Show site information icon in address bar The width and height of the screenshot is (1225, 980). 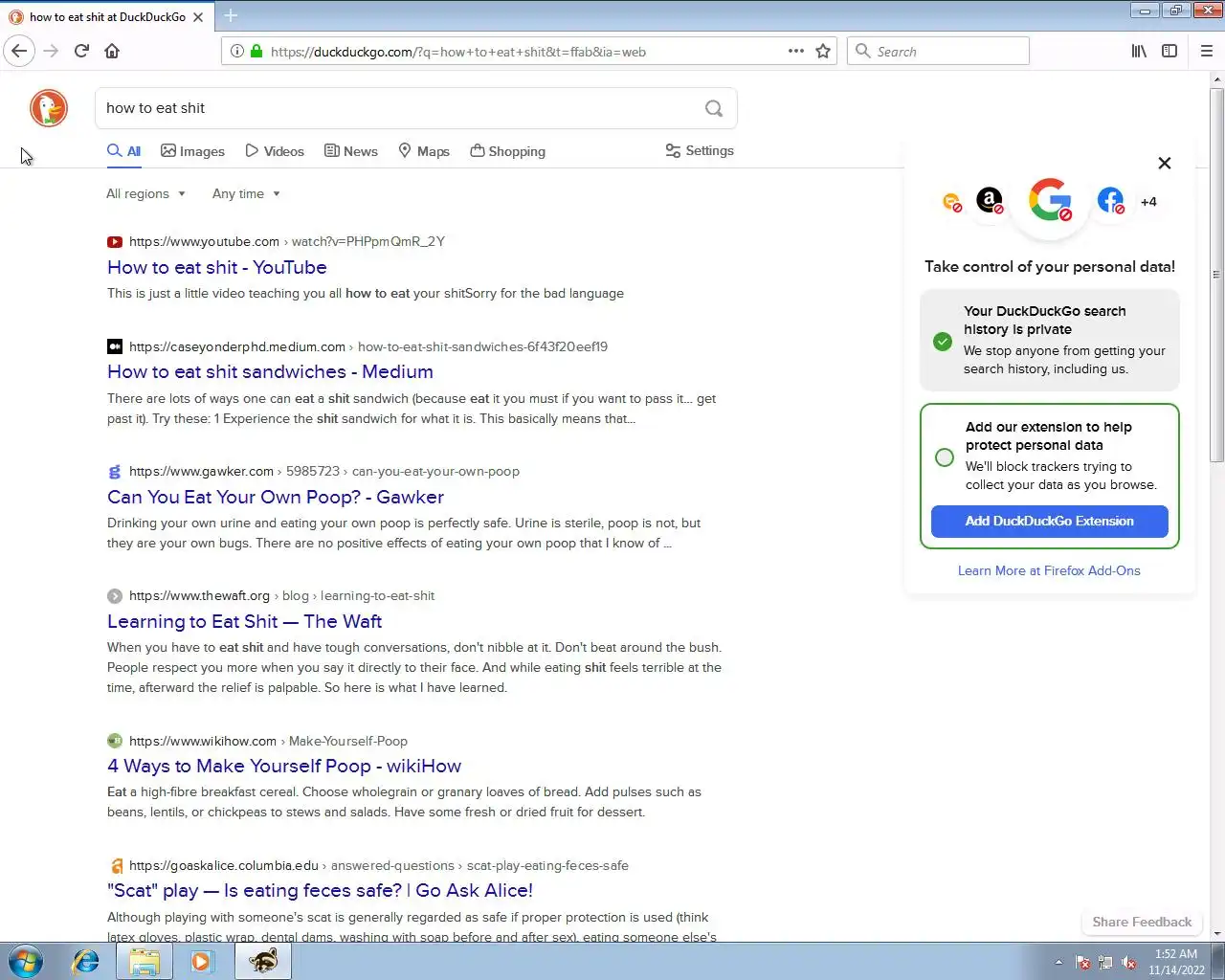(237, 51)
